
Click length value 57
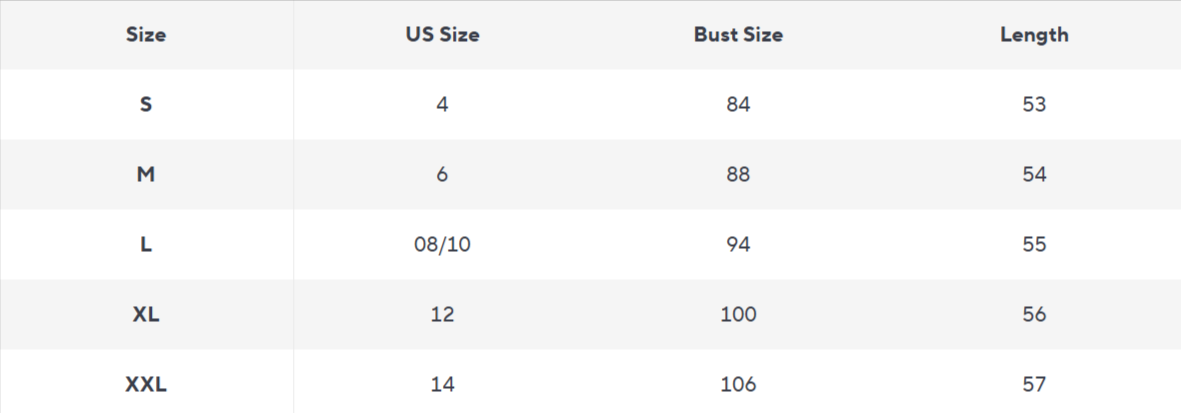tap(1034, 384)
